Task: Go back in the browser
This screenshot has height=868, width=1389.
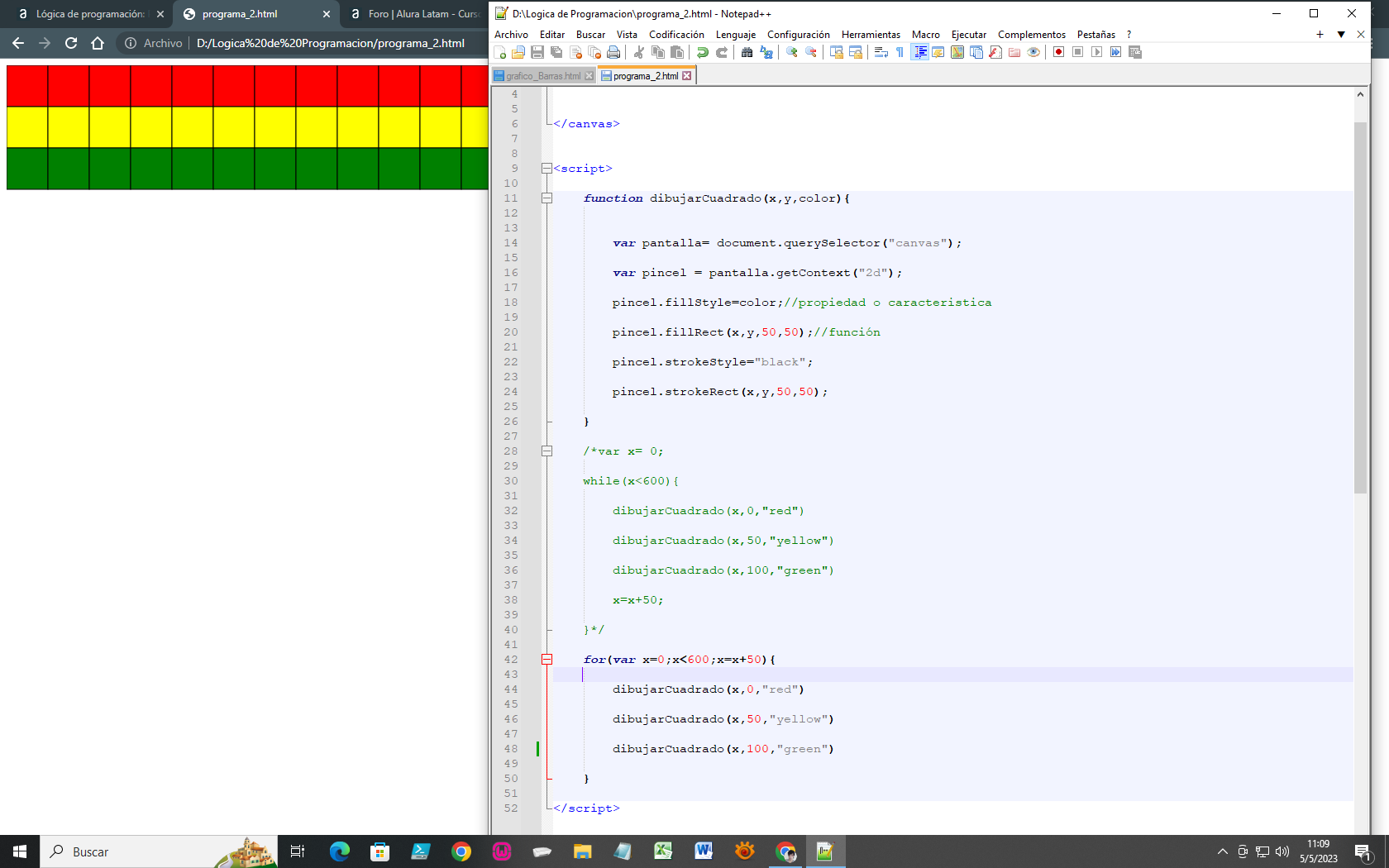Action: (18, 43)
